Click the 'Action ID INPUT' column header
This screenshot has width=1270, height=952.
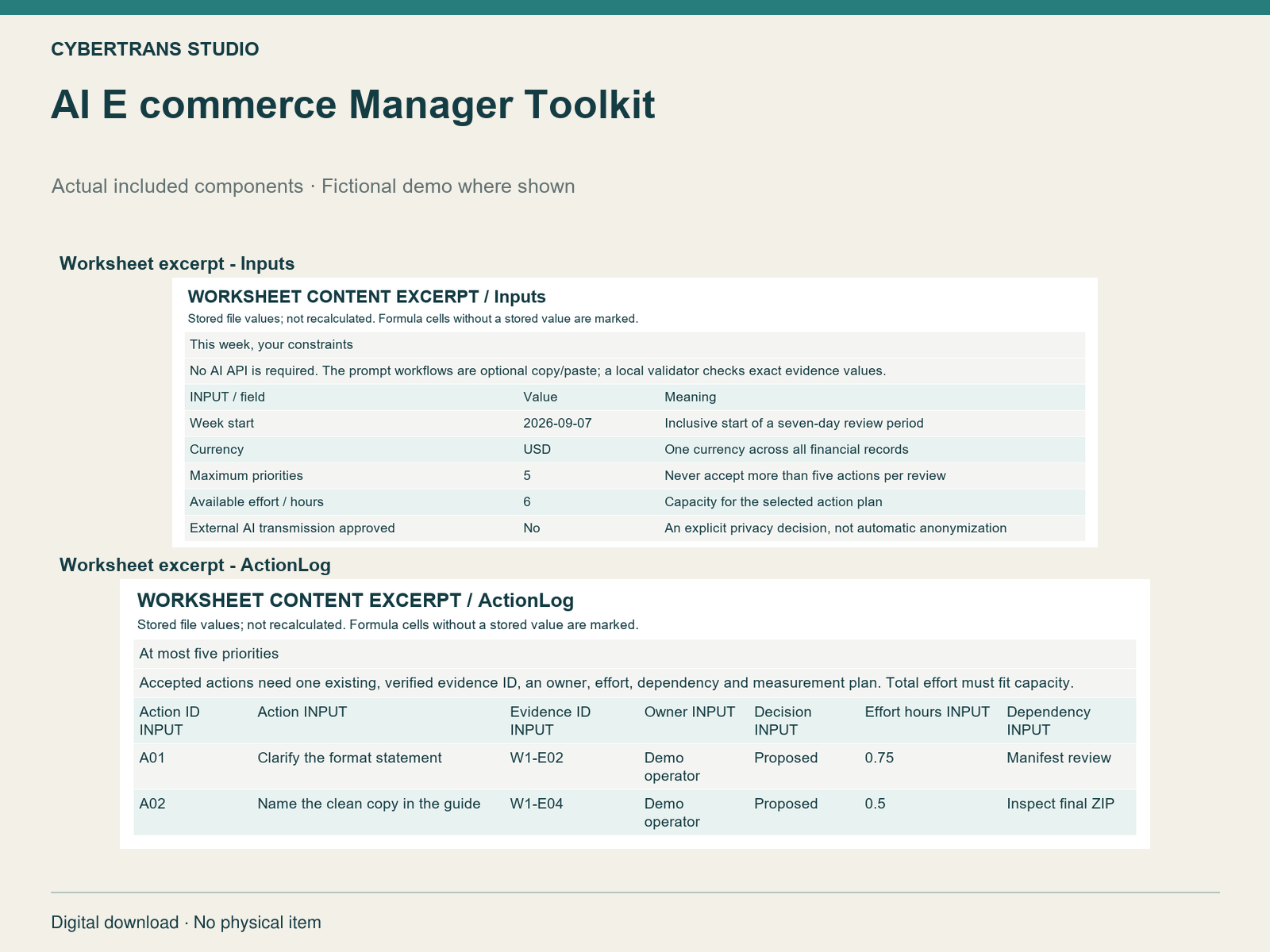169,720
